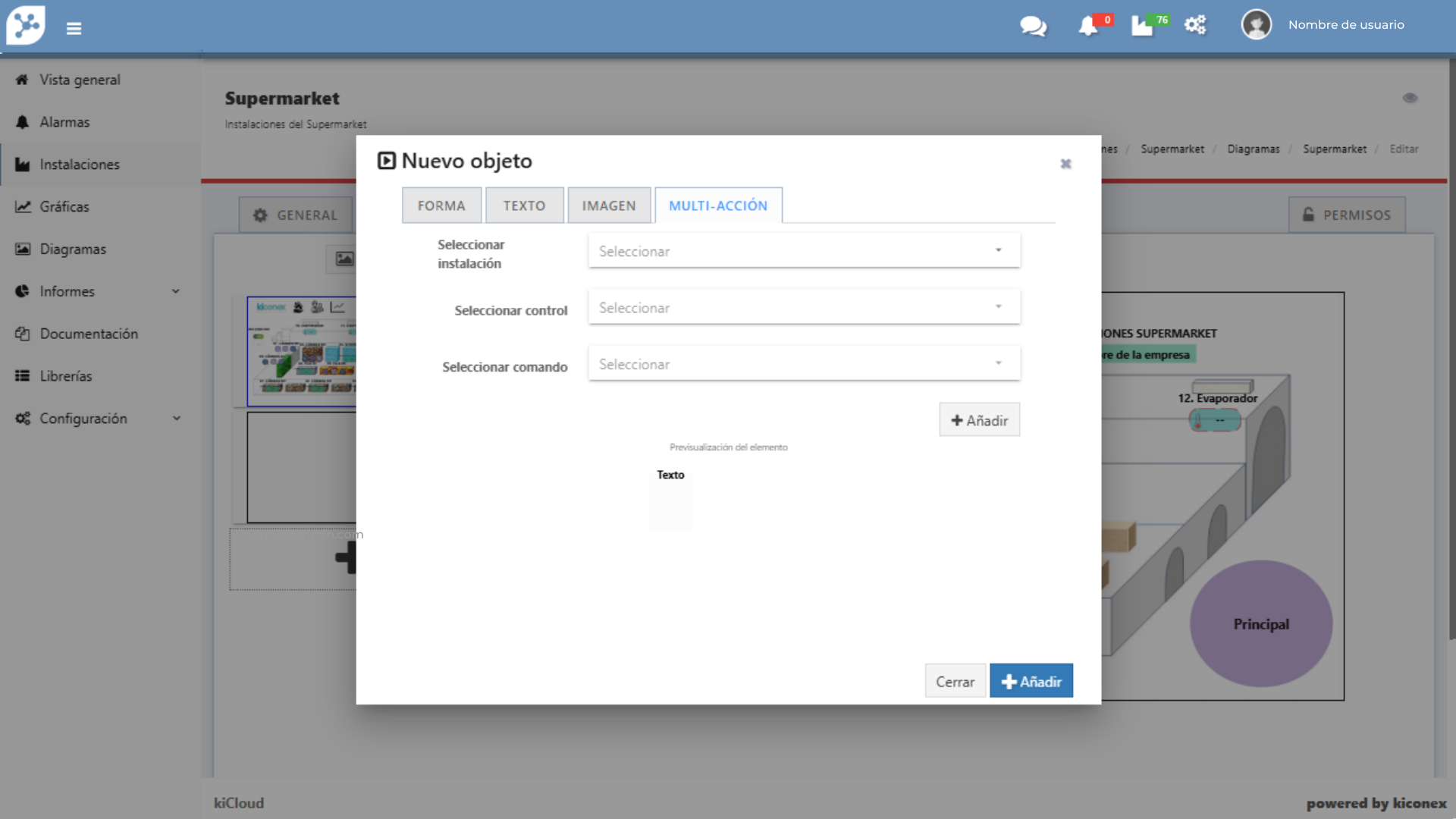The width and height of the screenshot is (1456, 819).
Task: Open the Seleccionar instalación dropdown
Action: coord(804,251)
